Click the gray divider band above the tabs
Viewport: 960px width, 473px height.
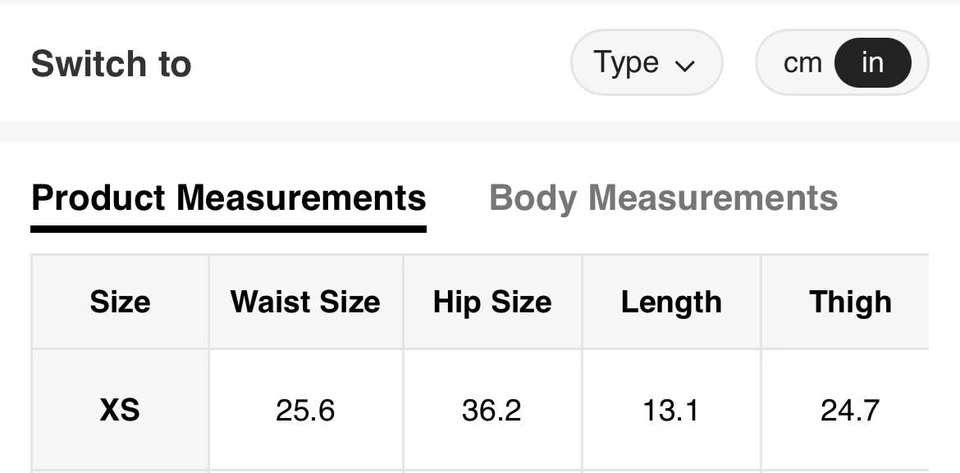[480, 131]
